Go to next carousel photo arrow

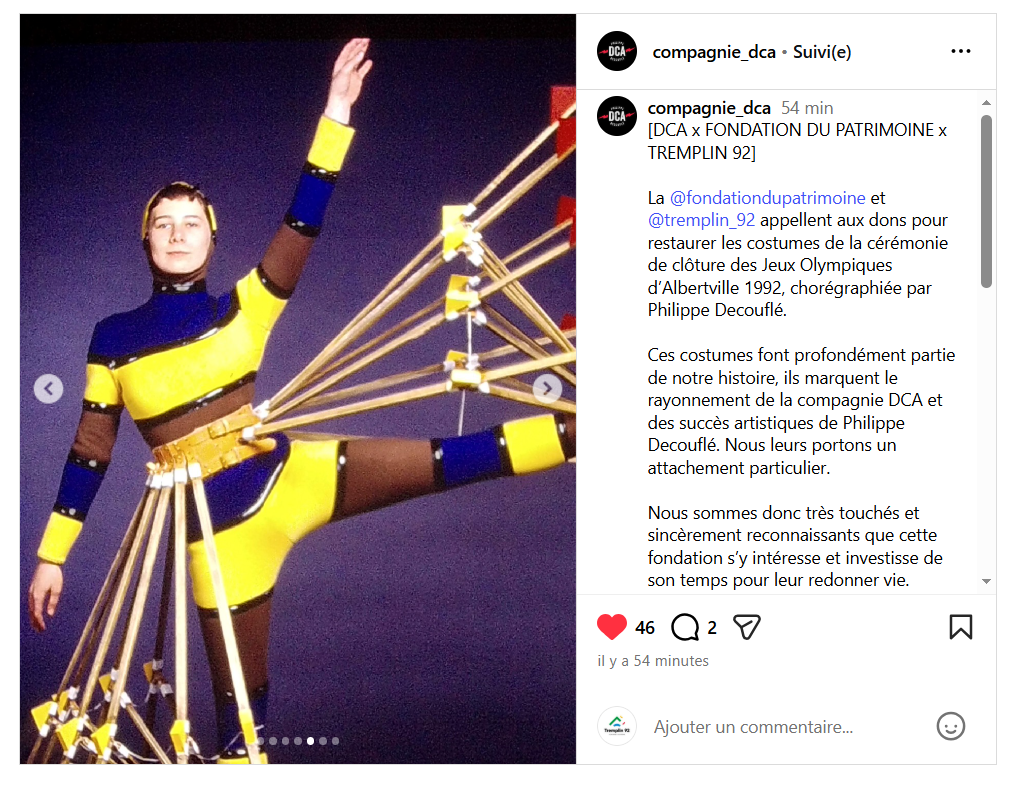tap(547, 388)
